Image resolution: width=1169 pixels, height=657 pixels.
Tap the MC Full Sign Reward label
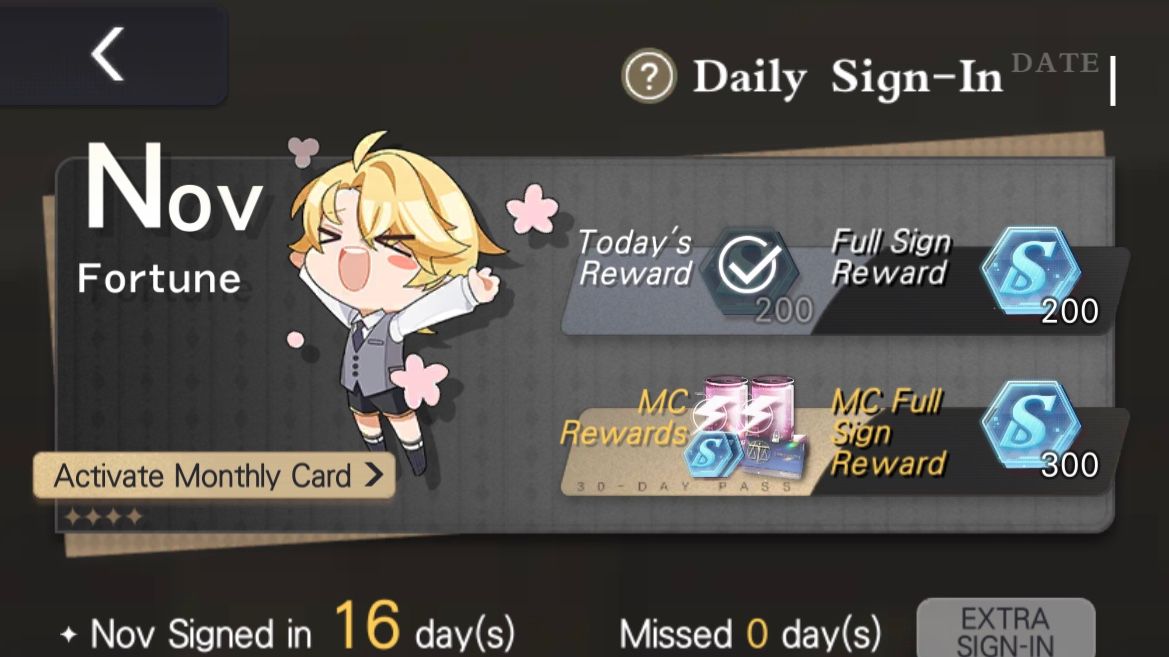click(888, 433)
